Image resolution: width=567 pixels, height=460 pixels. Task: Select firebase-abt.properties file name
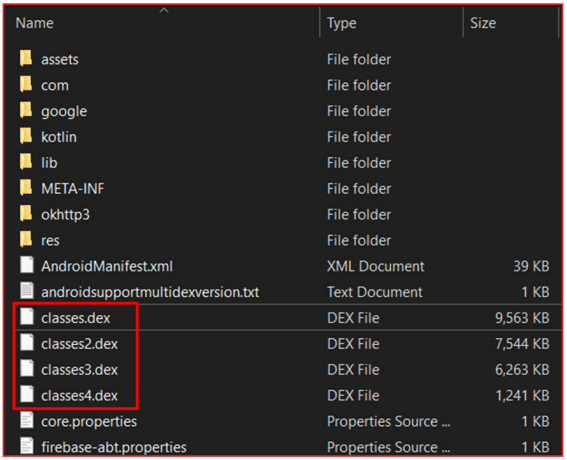[x=114, y=447]
